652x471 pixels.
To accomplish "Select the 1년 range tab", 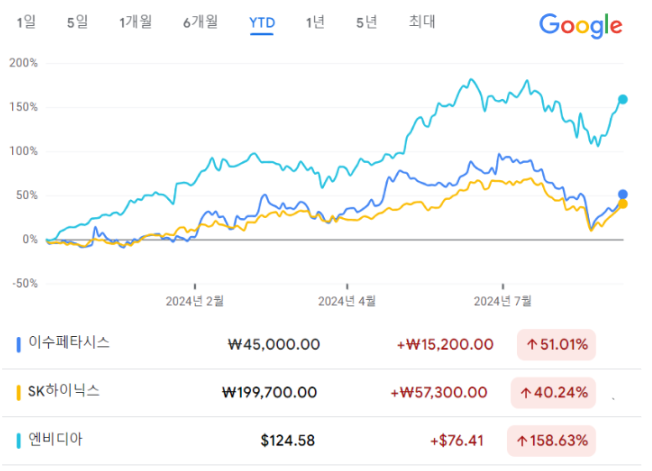I will (315, 22).
